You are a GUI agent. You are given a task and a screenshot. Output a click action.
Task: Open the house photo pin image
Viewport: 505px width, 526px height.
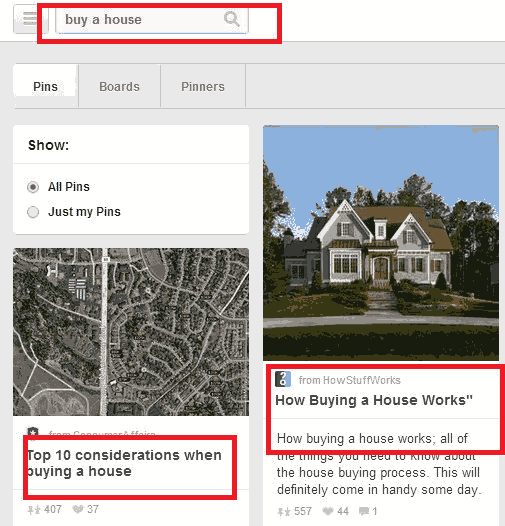point(381,243)
